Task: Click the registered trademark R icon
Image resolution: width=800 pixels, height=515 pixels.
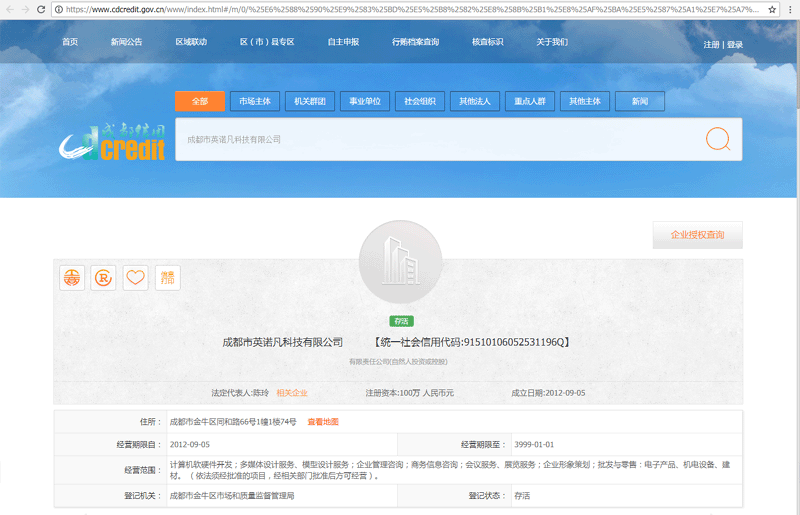Action: [x=104, y=278]
